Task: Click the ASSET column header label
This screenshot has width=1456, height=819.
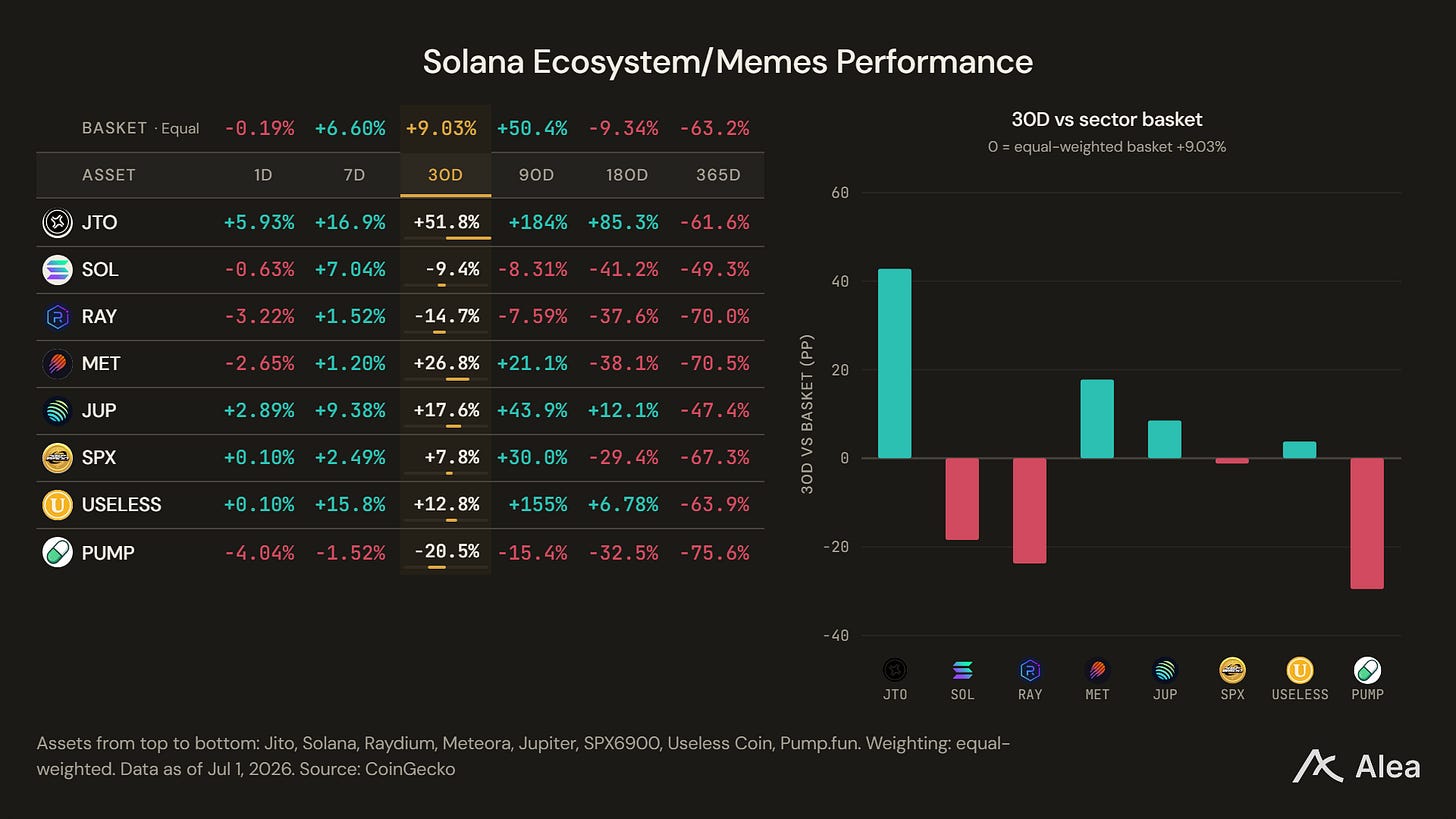Action: click(109, 175)
